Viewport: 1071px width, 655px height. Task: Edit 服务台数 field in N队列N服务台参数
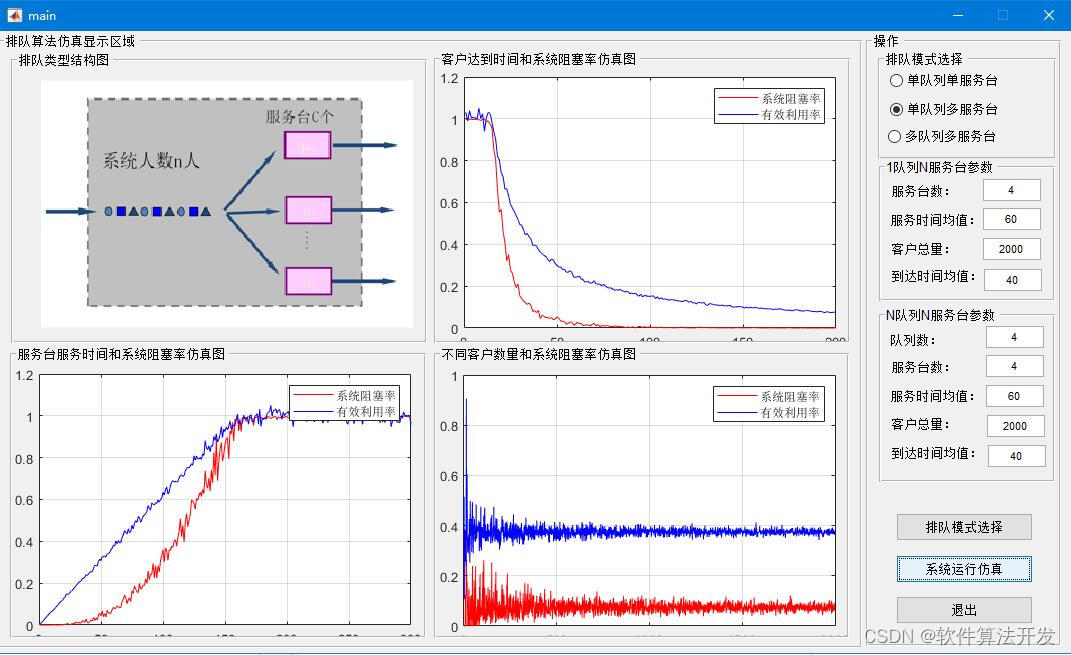[x=1015, y=366]
